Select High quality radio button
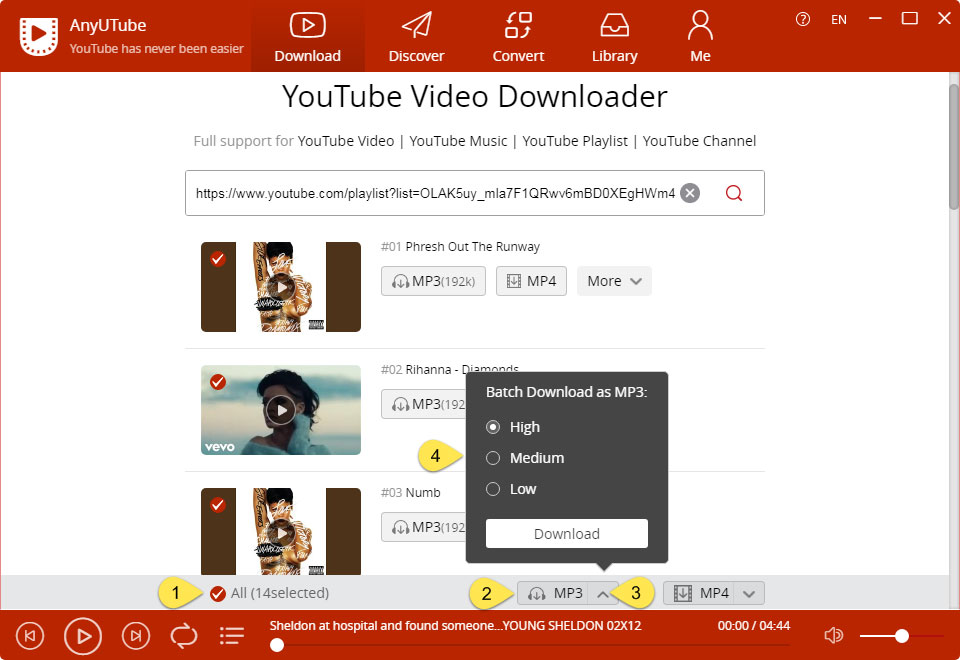This screenshot has height=660, width=960. tap(493, 427)
